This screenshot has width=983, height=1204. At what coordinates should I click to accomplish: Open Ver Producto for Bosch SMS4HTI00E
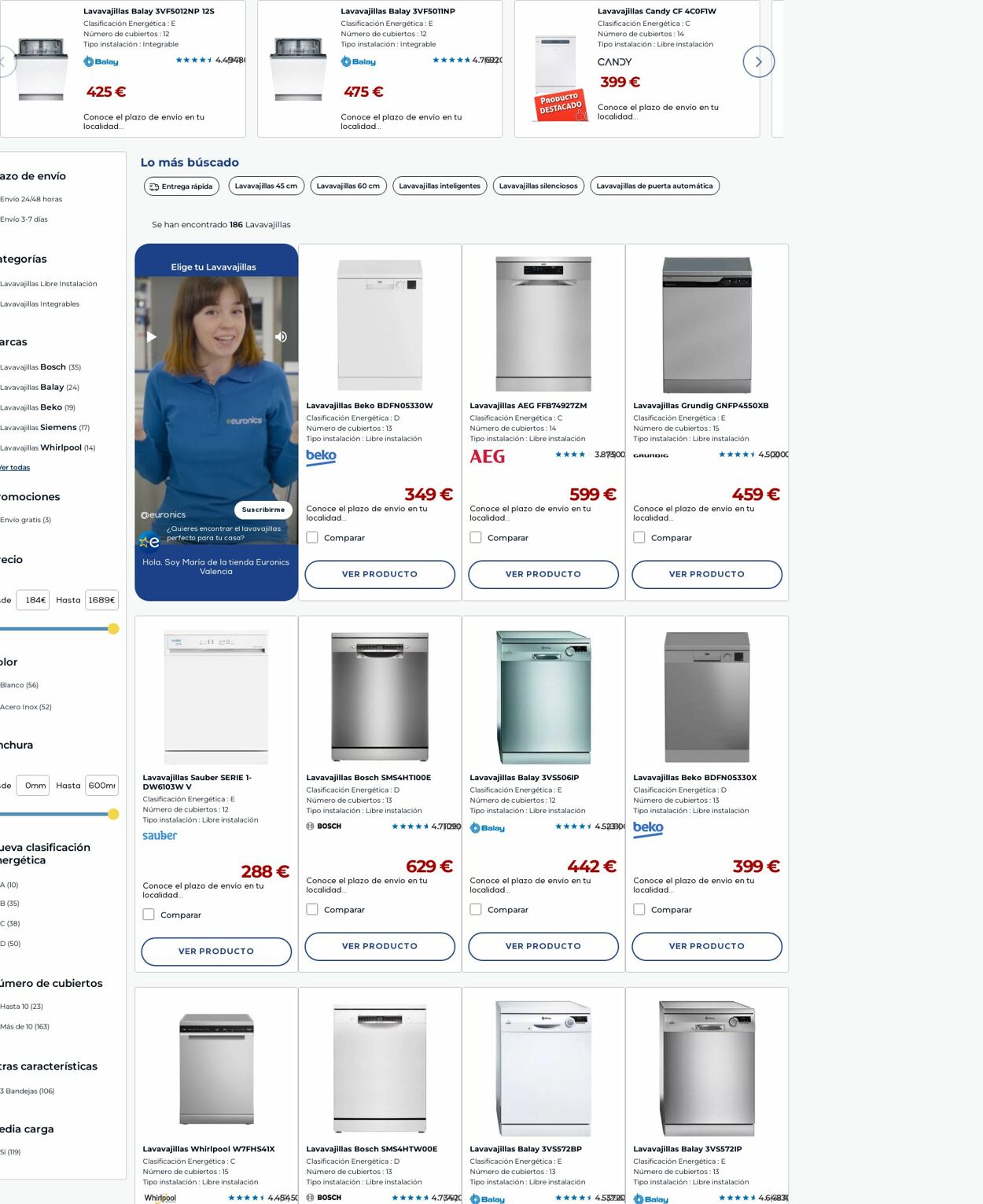(x=380, y=946)
